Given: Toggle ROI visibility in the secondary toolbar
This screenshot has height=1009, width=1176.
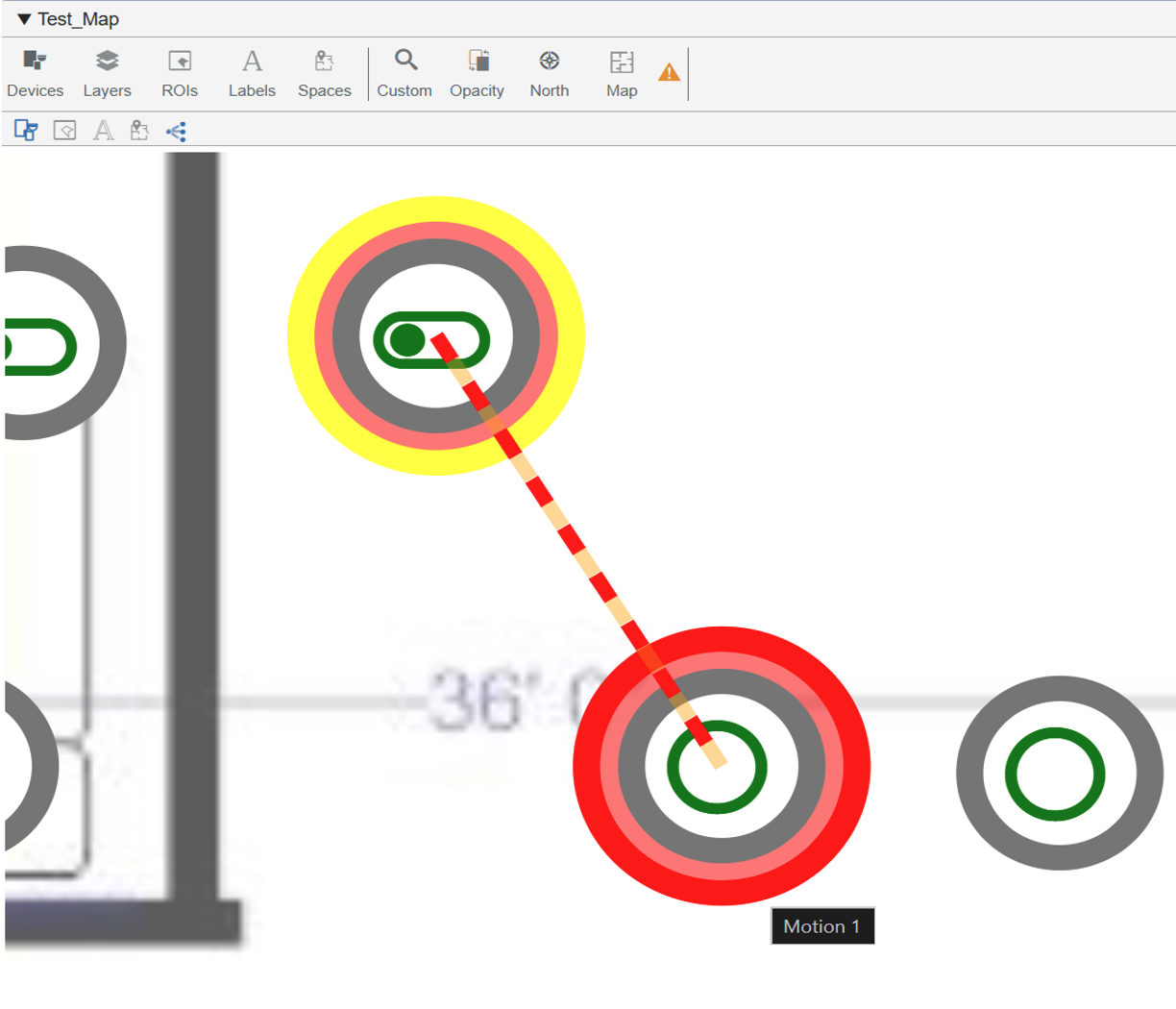Looking at the screenshot, I should point(64,131).
